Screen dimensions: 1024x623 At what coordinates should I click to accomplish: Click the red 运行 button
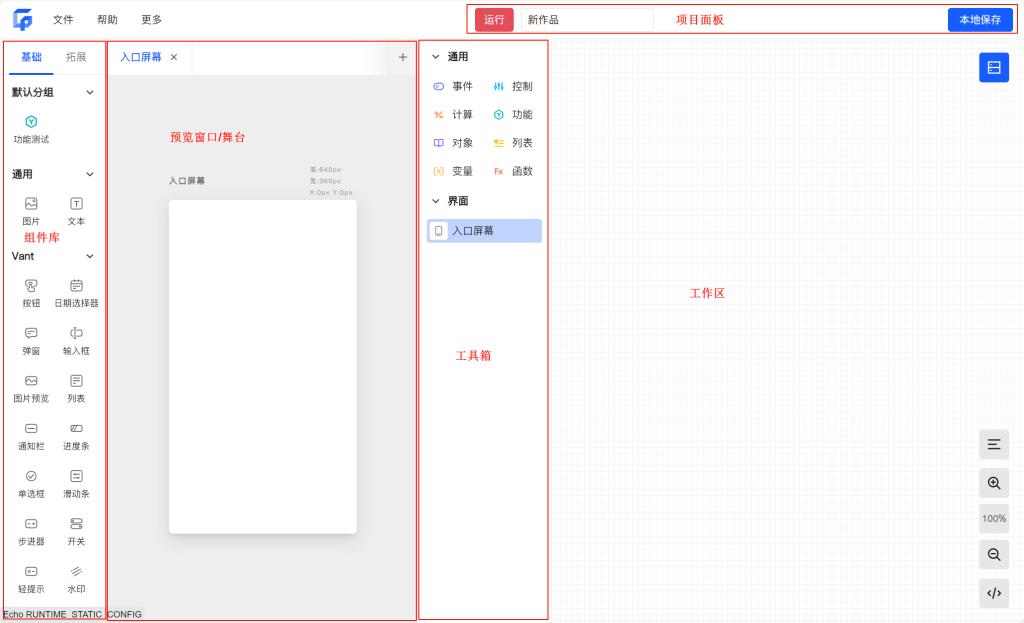click(x=494, y=20)
